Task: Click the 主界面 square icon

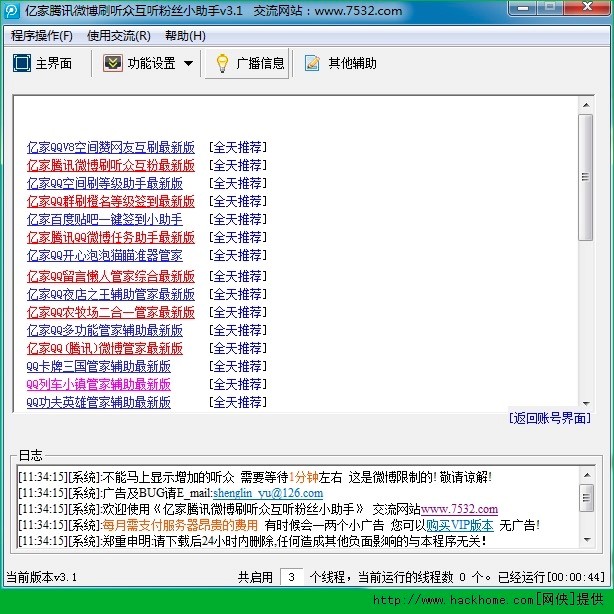Action: (x=22, y=63)
